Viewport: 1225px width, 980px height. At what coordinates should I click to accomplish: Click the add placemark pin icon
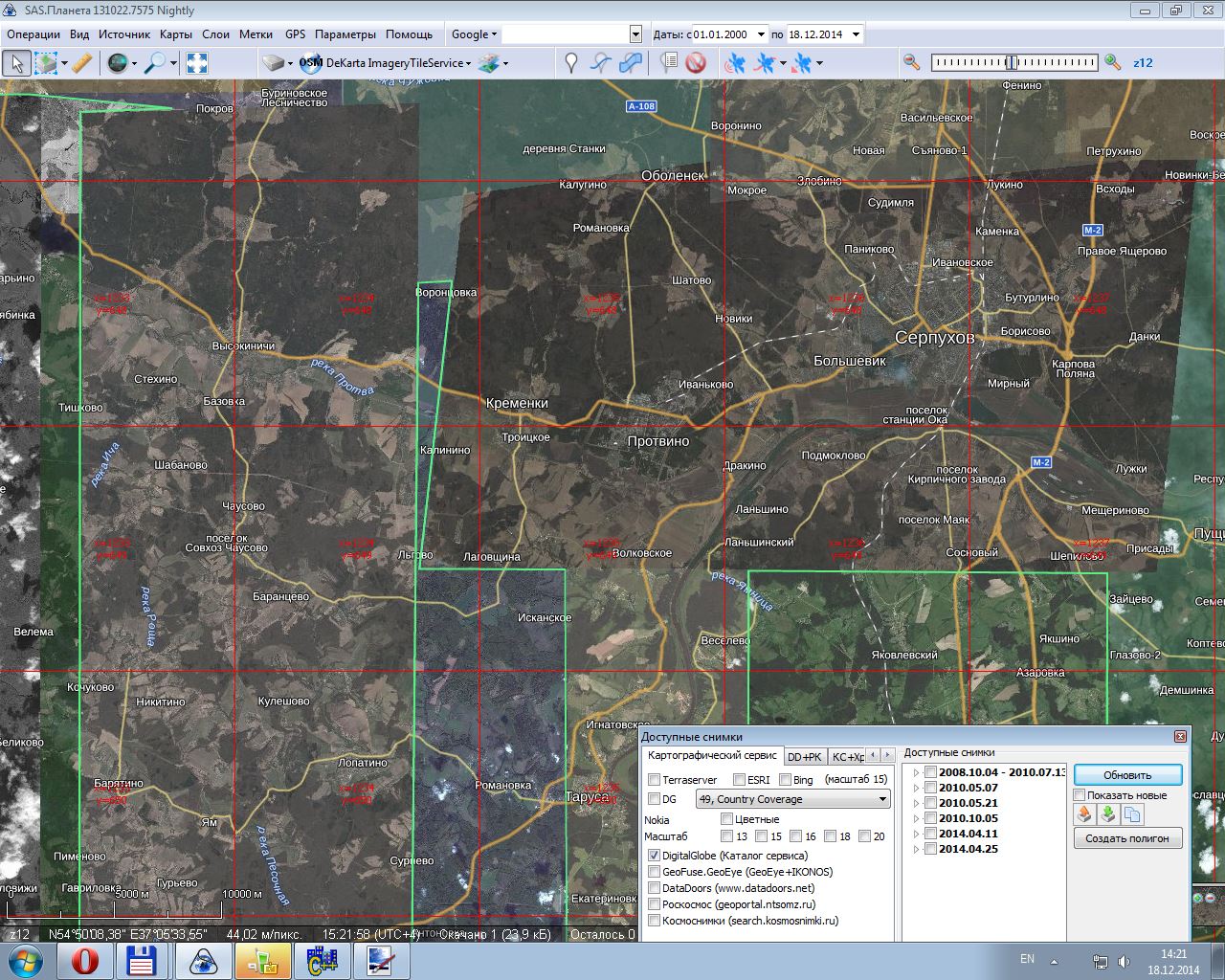(571, 63)
